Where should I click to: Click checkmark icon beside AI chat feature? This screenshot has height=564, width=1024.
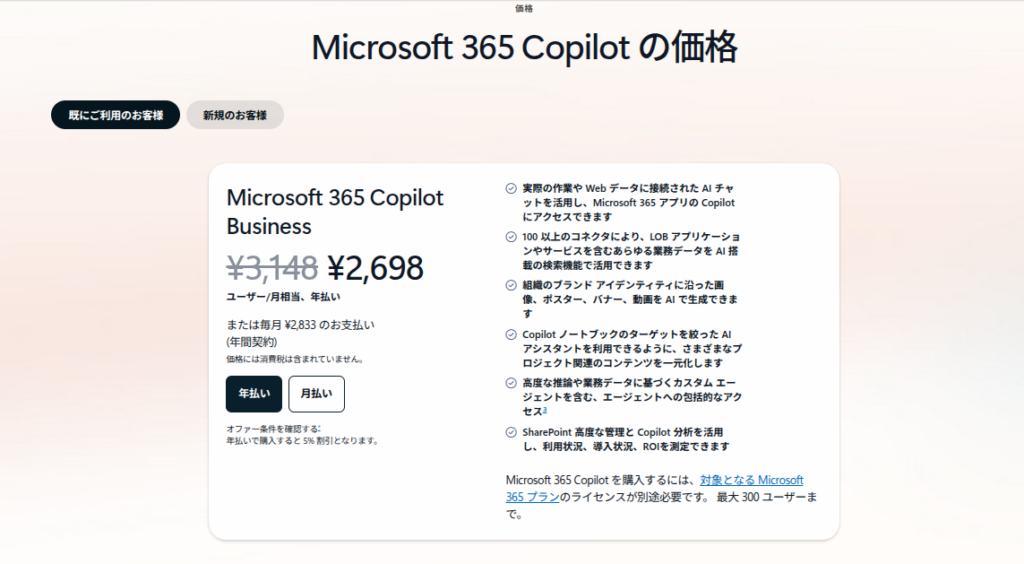tap(511, 188)
